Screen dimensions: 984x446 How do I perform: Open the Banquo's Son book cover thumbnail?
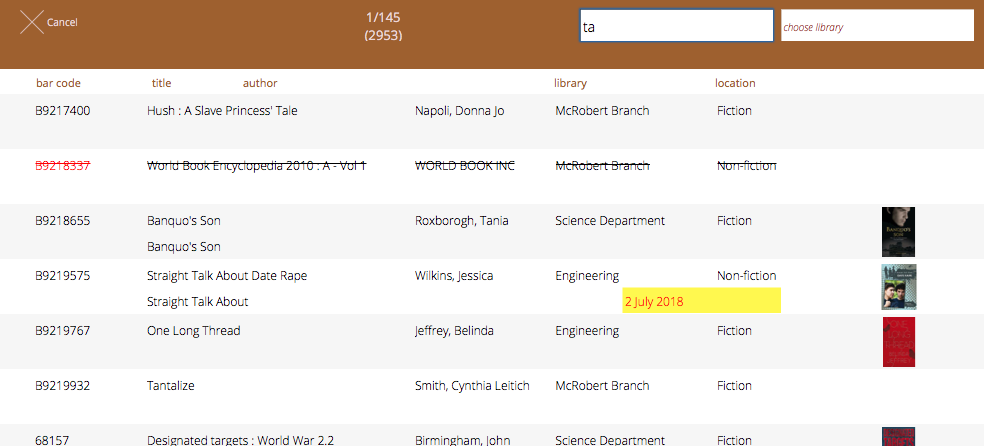click(898, 232)
